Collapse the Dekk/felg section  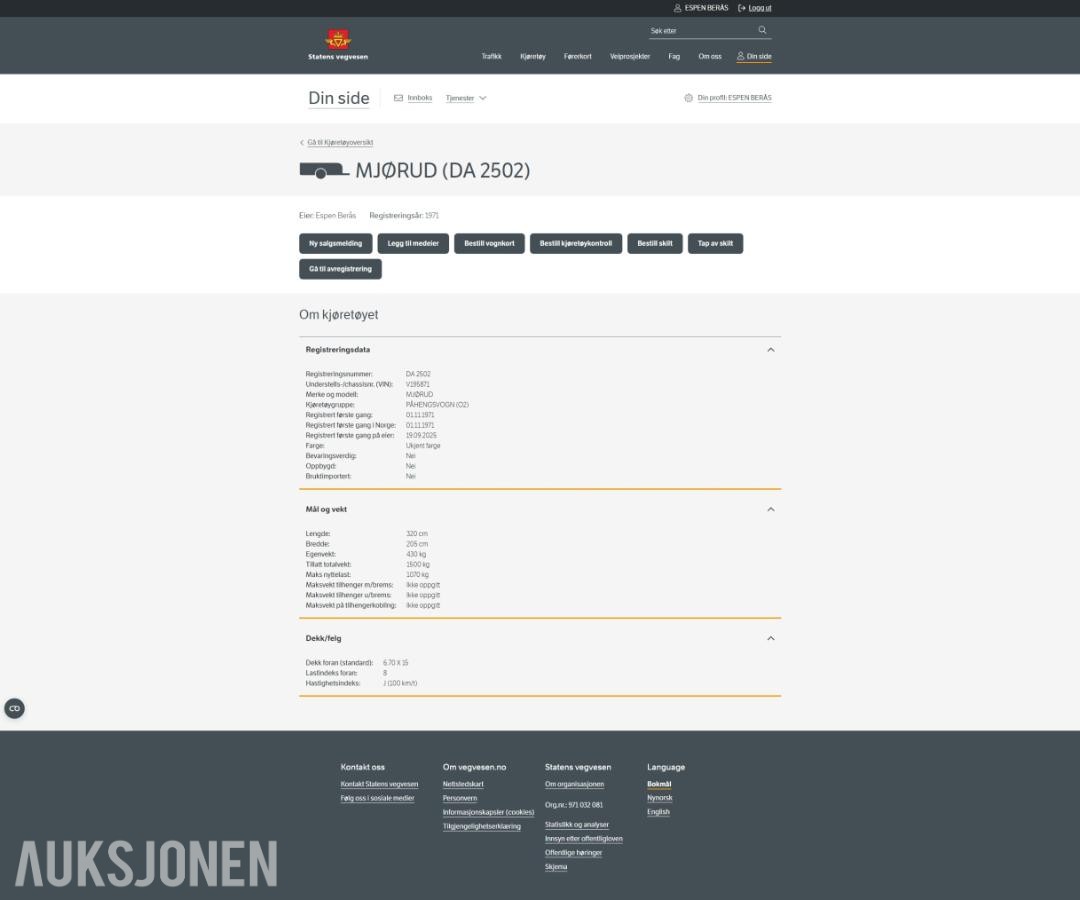click(x=771, y=638)
